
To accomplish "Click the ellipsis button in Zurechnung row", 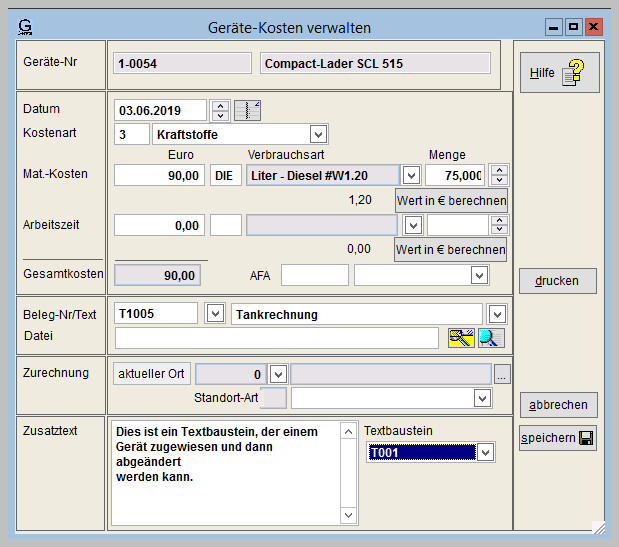I will (502, 374).
